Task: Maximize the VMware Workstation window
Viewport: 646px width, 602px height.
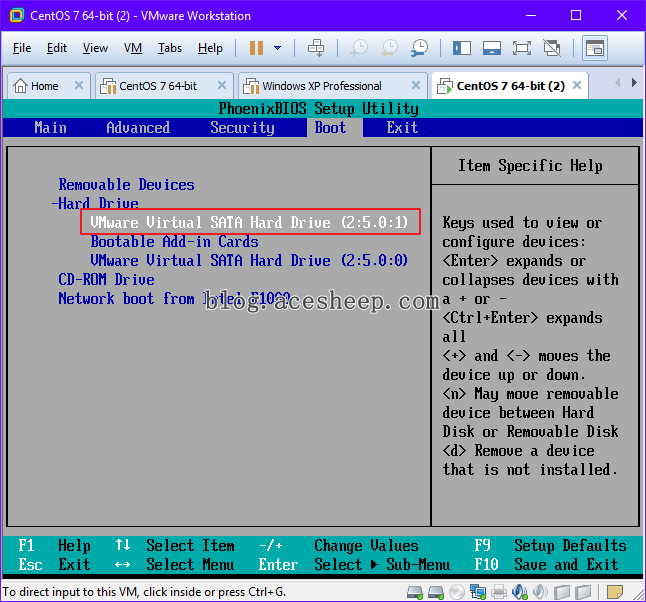Action: (576, 16)
